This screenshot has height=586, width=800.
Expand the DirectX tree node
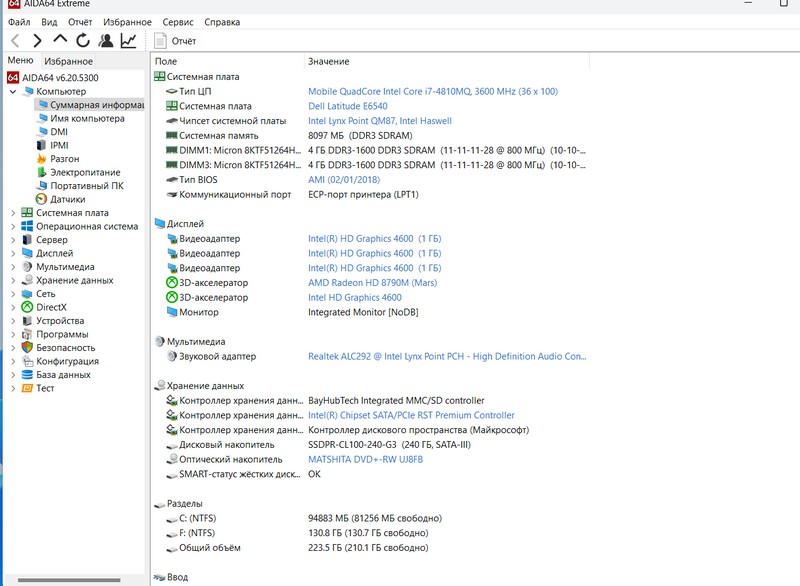click(x=13, y=308)
